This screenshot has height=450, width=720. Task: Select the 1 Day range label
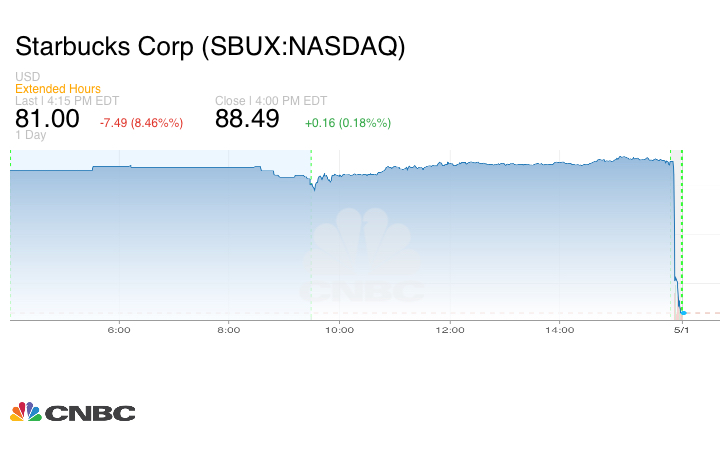pos(31,135)
